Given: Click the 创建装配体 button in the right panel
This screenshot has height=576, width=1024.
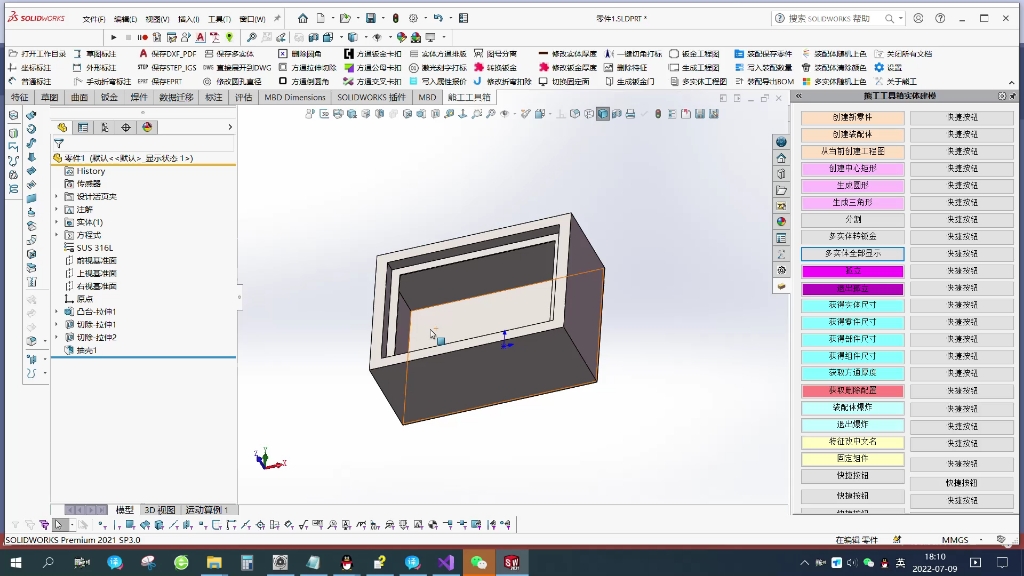Looking at the screenshot, I should coord(851,134).
